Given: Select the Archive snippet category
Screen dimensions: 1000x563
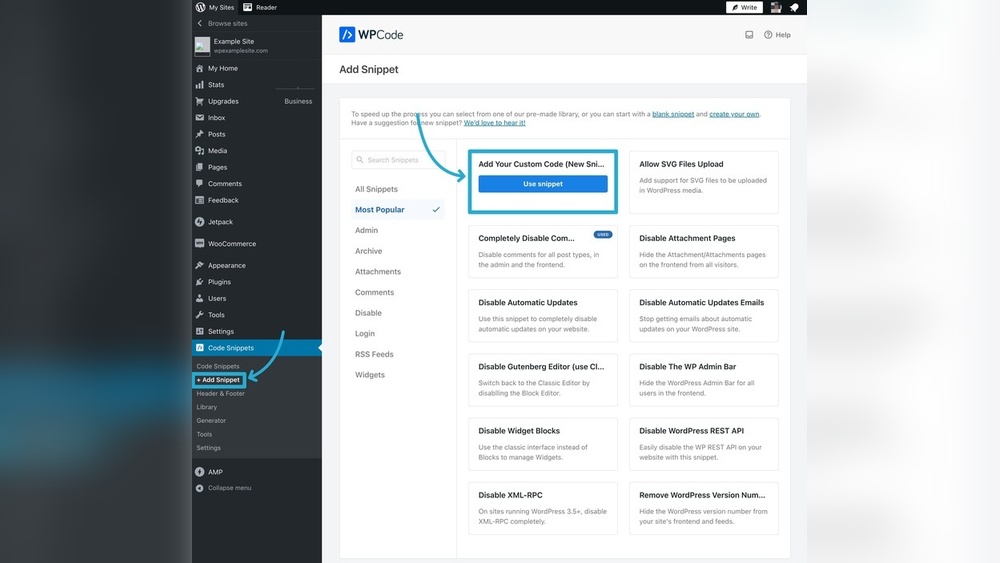Looking at the screenshot, I should pos(369,251).
